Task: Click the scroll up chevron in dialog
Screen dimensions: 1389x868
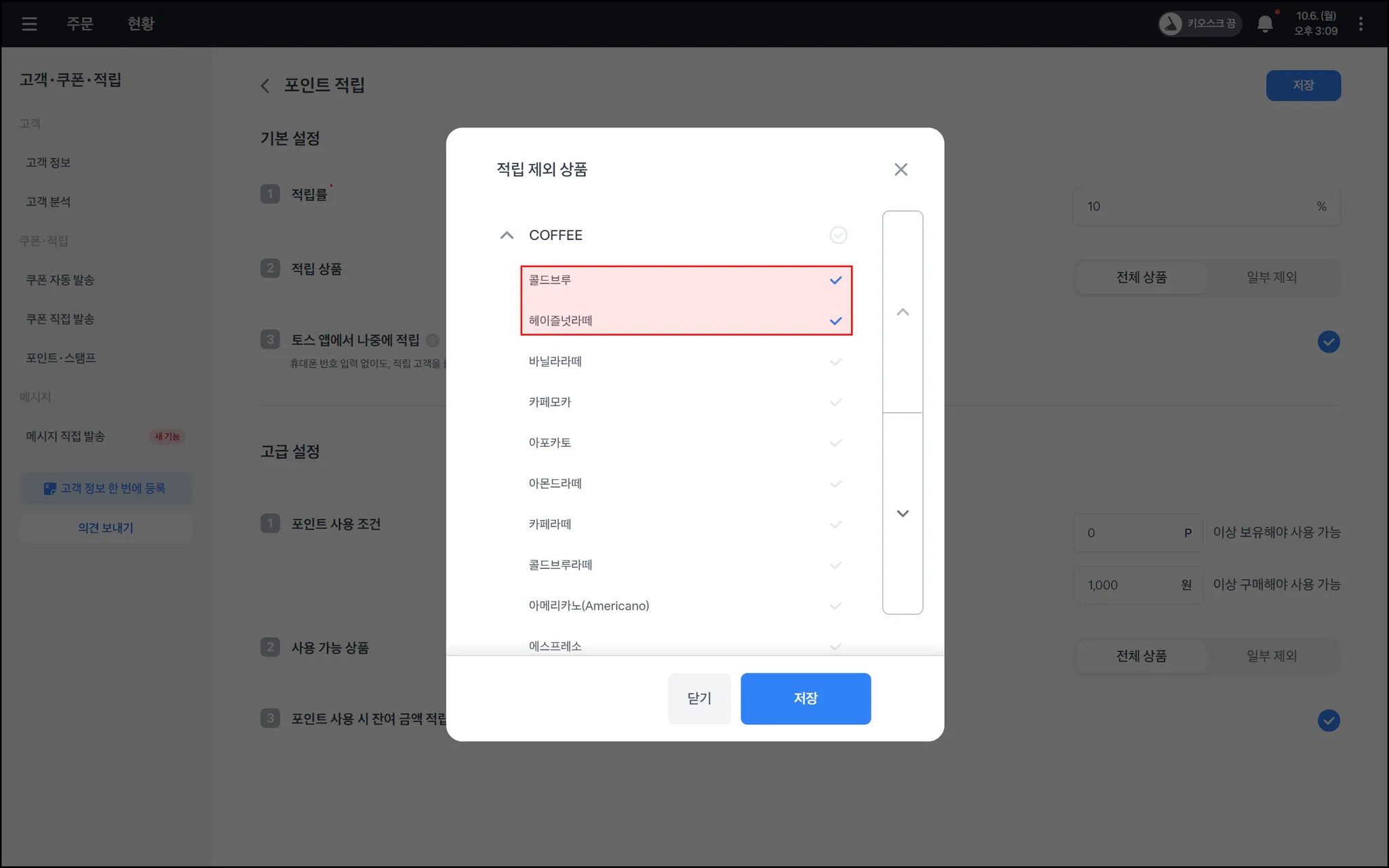Action: point(902,313)
